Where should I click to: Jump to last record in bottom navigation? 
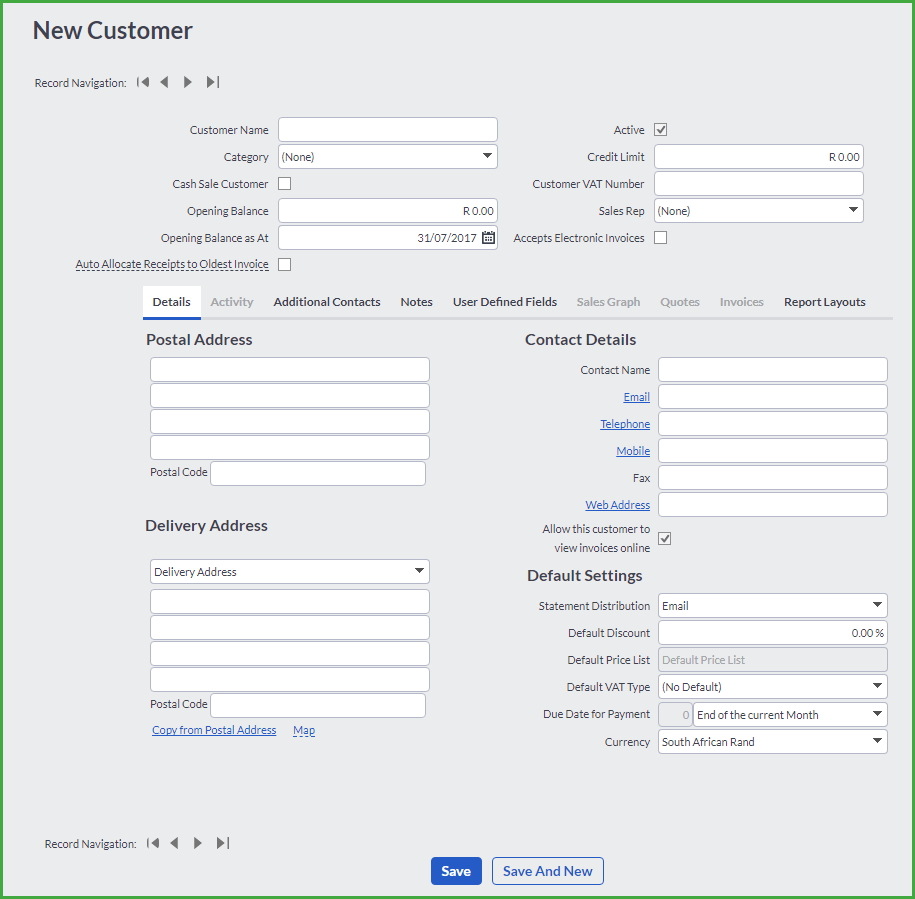(223, 843)
